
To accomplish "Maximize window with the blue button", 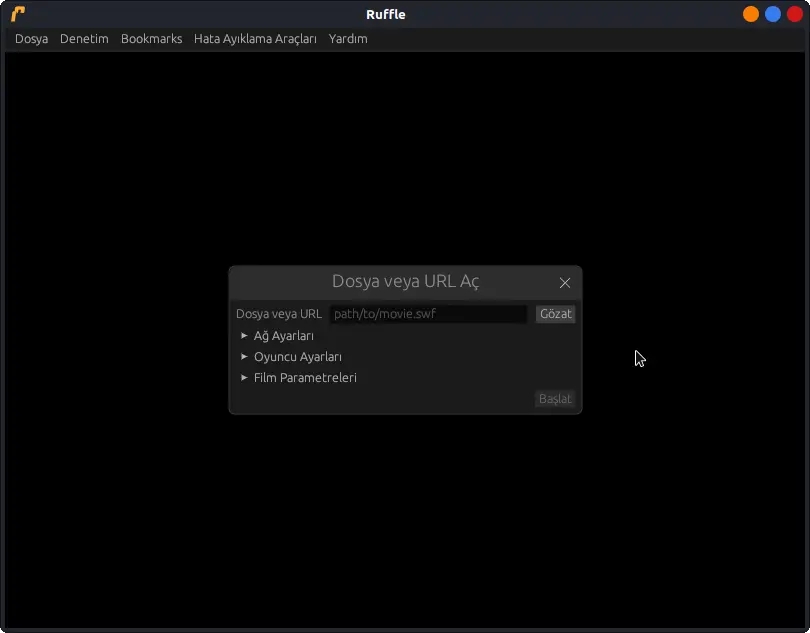I will coord(773,14).
